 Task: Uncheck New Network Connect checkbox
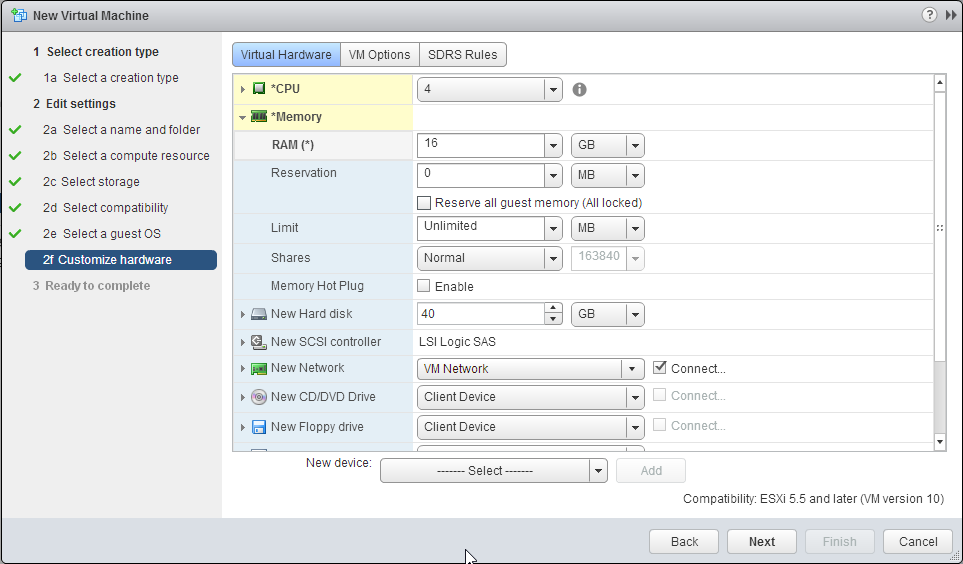tap(660, 367)
